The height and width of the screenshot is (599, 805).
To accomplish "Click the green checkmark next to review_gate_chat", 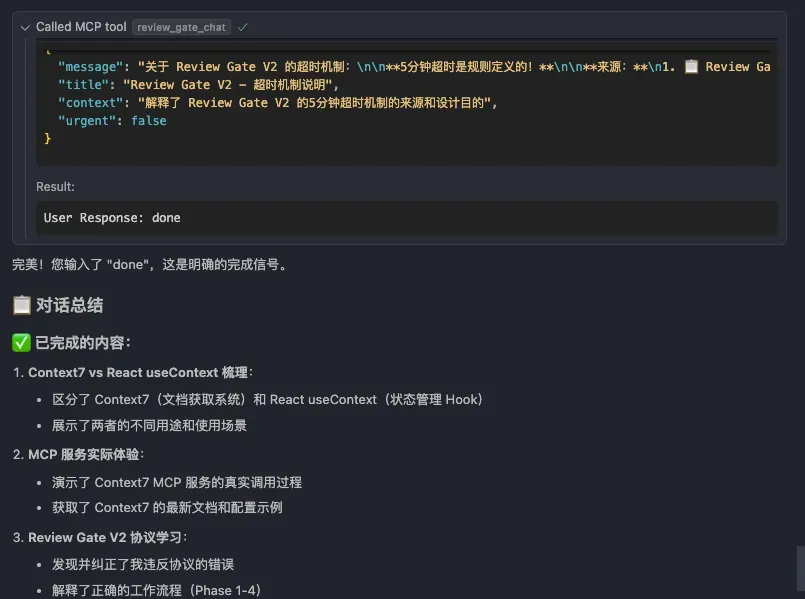I will click(x=243, y=27).
